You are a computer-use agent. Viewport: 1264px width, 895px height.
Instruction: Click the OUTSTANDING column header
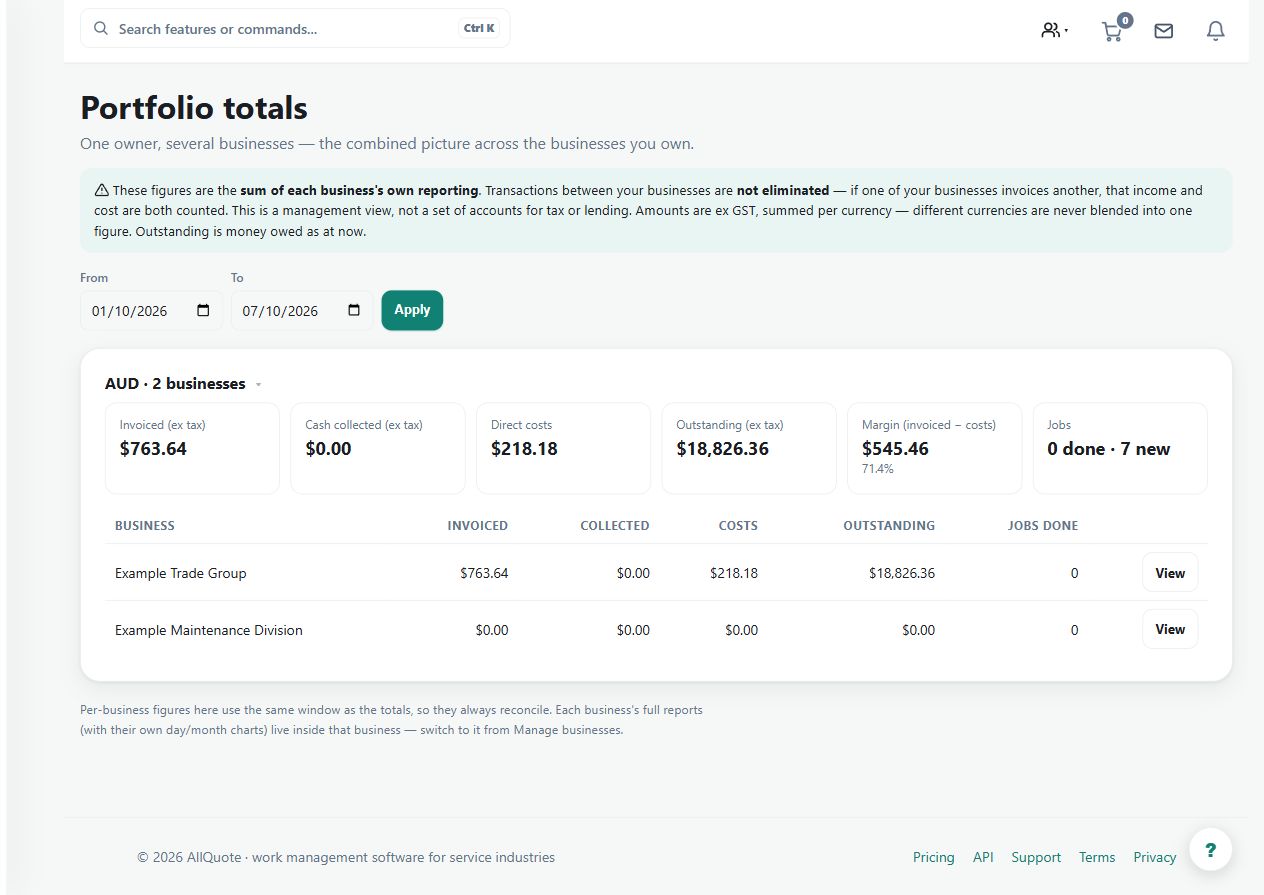889,525
